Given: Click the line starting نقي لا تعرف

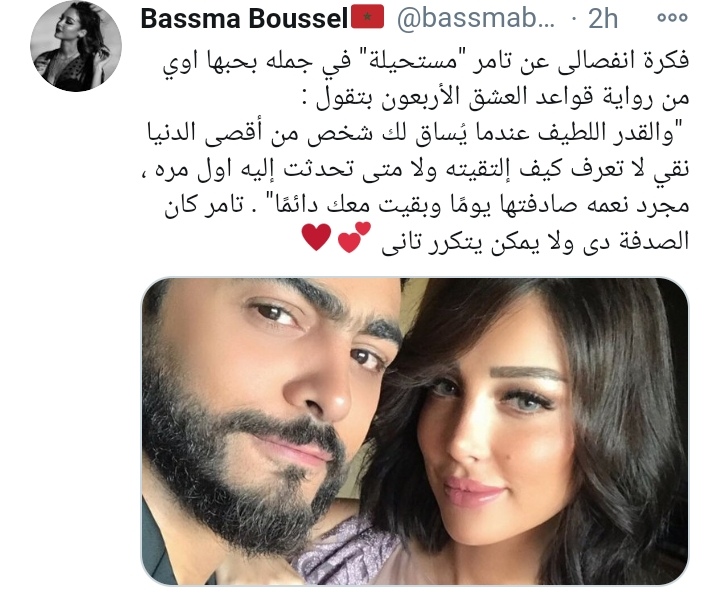Looking at the screenshot, I should click(x=416, y=170).
